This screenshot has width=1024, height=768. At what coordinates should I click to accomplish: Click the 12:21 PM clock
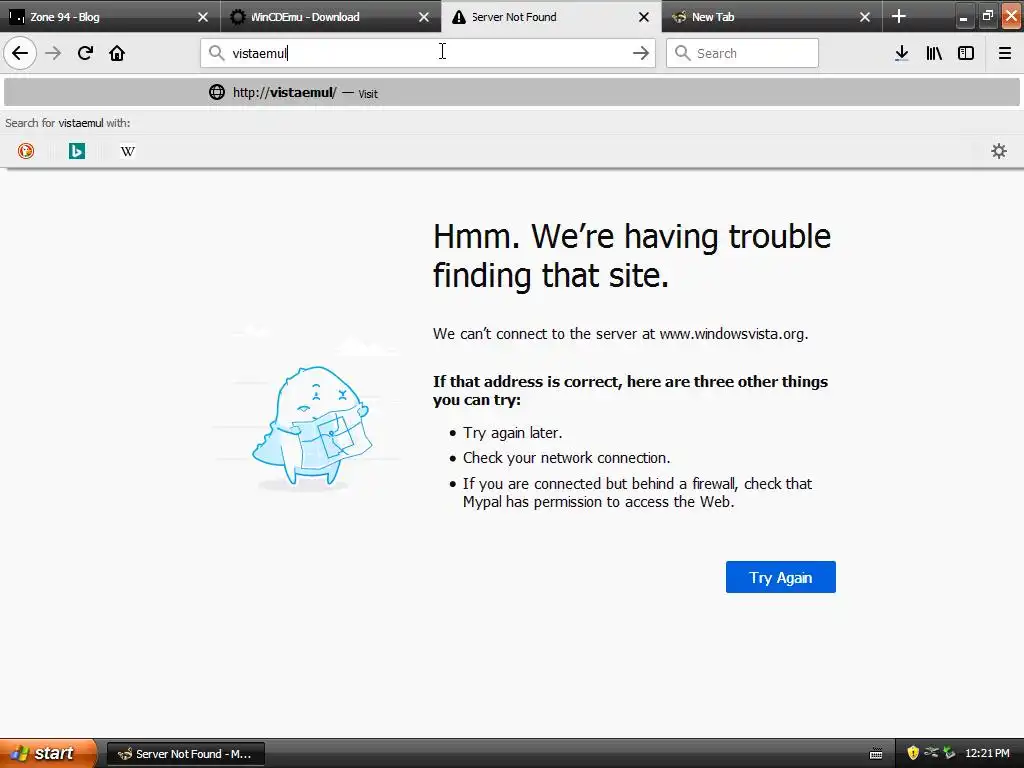click(x=987, y=754)
